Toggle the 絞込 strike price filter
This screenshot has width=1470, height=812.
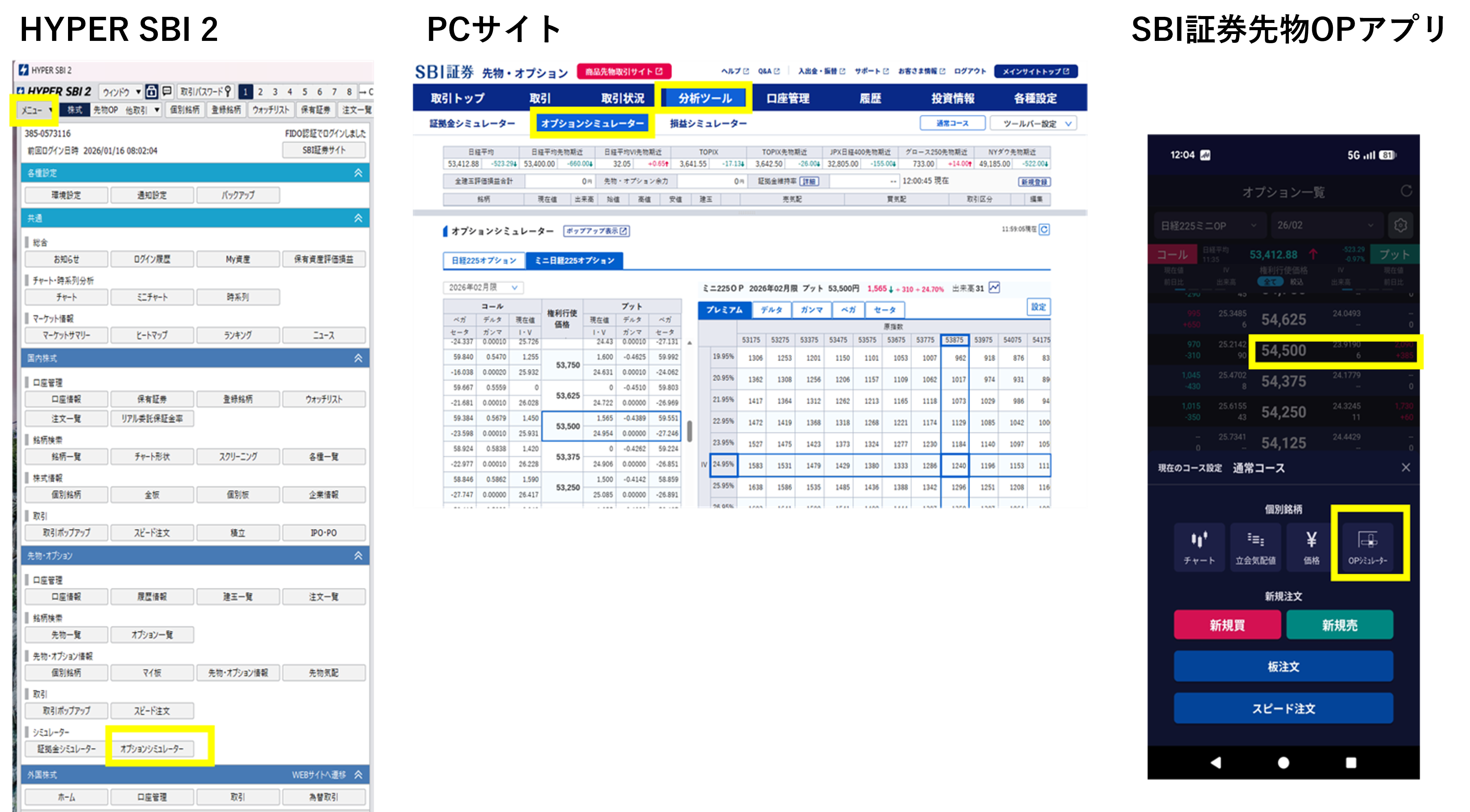point(1297,282)
